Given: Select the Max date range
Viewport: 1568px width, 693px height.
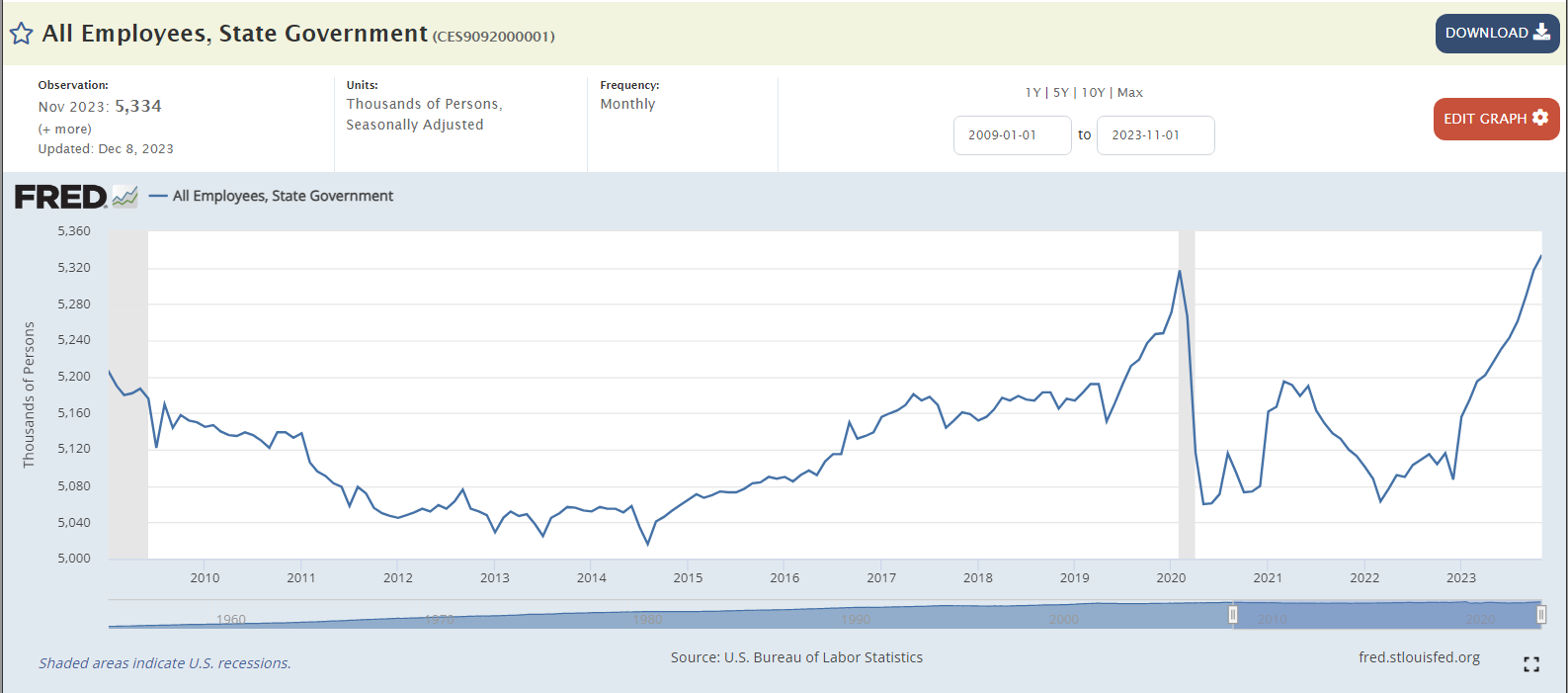Looking at the screenshot, I should pos(1130,93).
